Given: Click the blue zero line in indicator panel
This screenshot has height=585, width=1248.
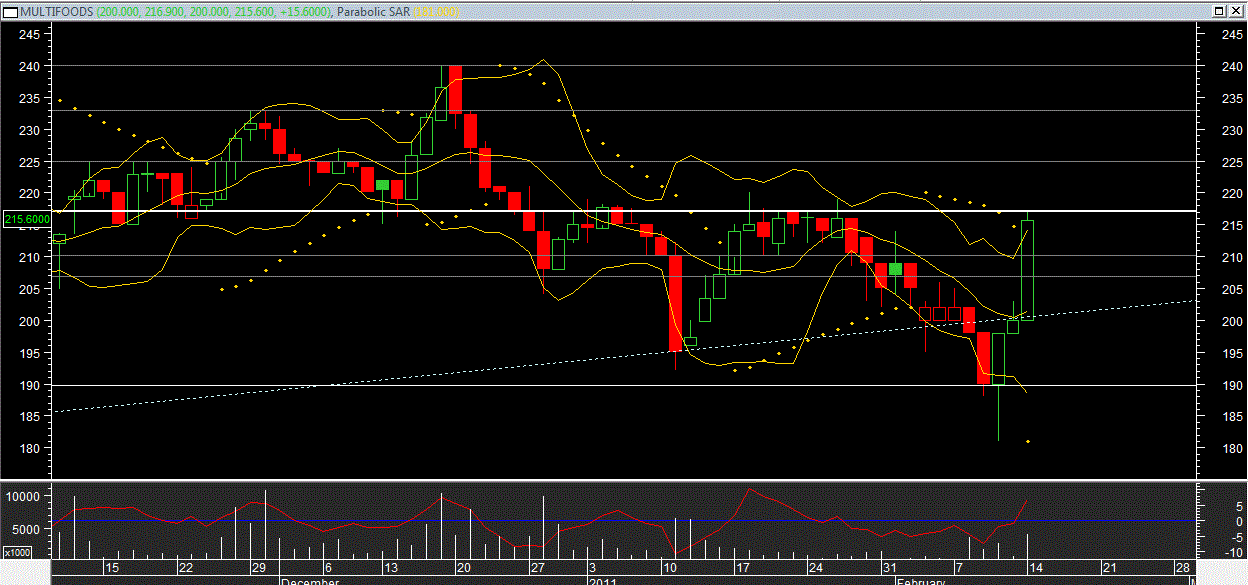Looking at the screenshot, I should (300, 521).
